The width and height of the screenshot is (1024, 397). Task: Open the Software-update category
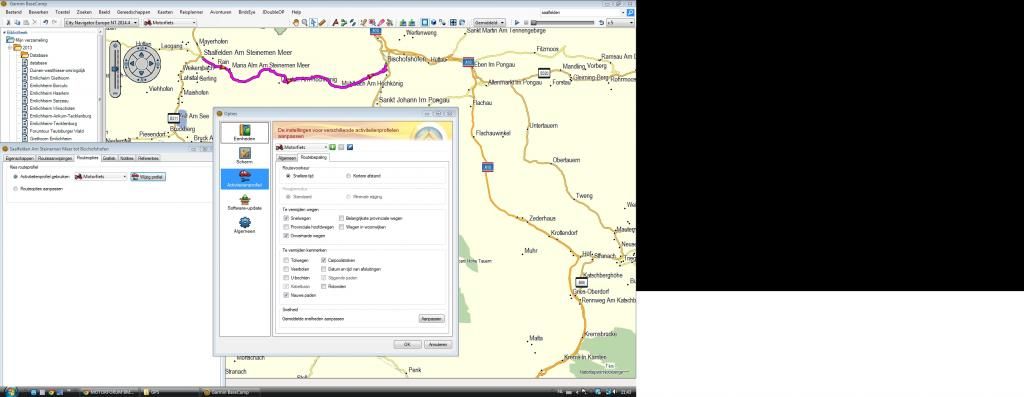tap(244, 202)
